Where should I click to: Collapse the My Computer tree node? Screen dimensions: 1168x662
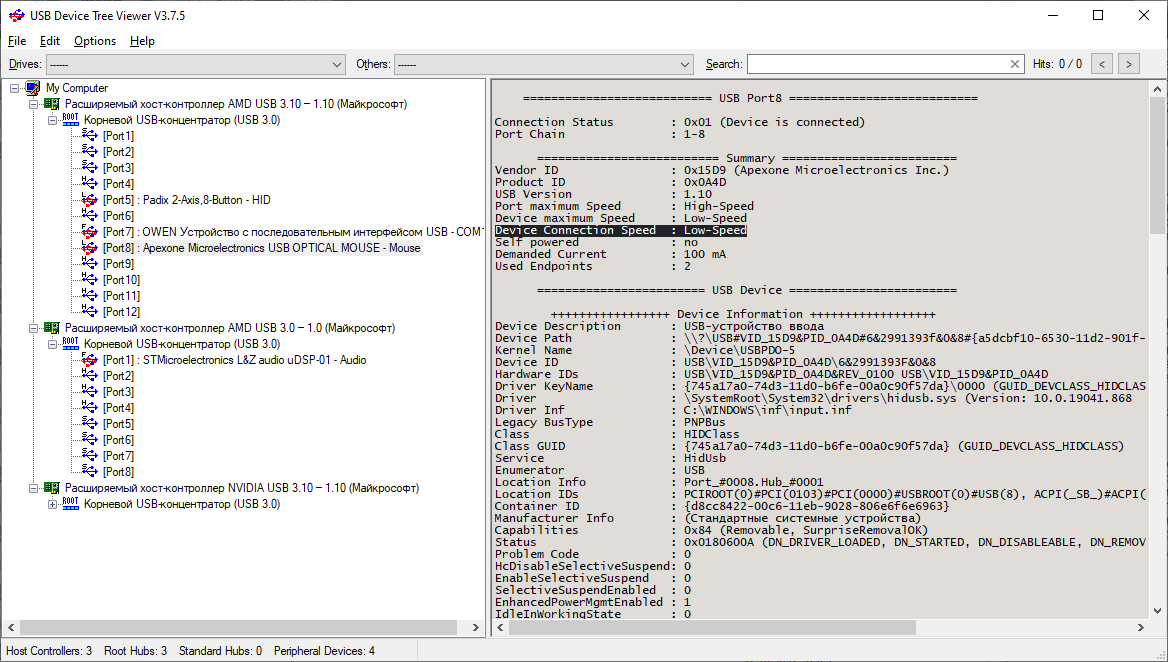(15, 88)
